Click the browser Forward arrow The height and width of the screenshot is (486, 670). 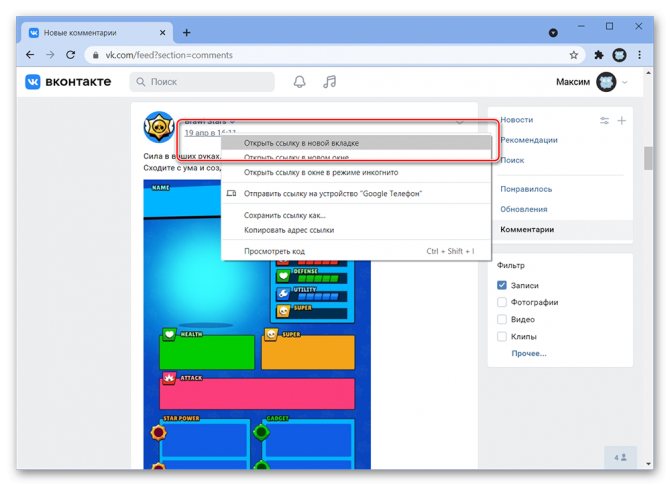(50, 55)
